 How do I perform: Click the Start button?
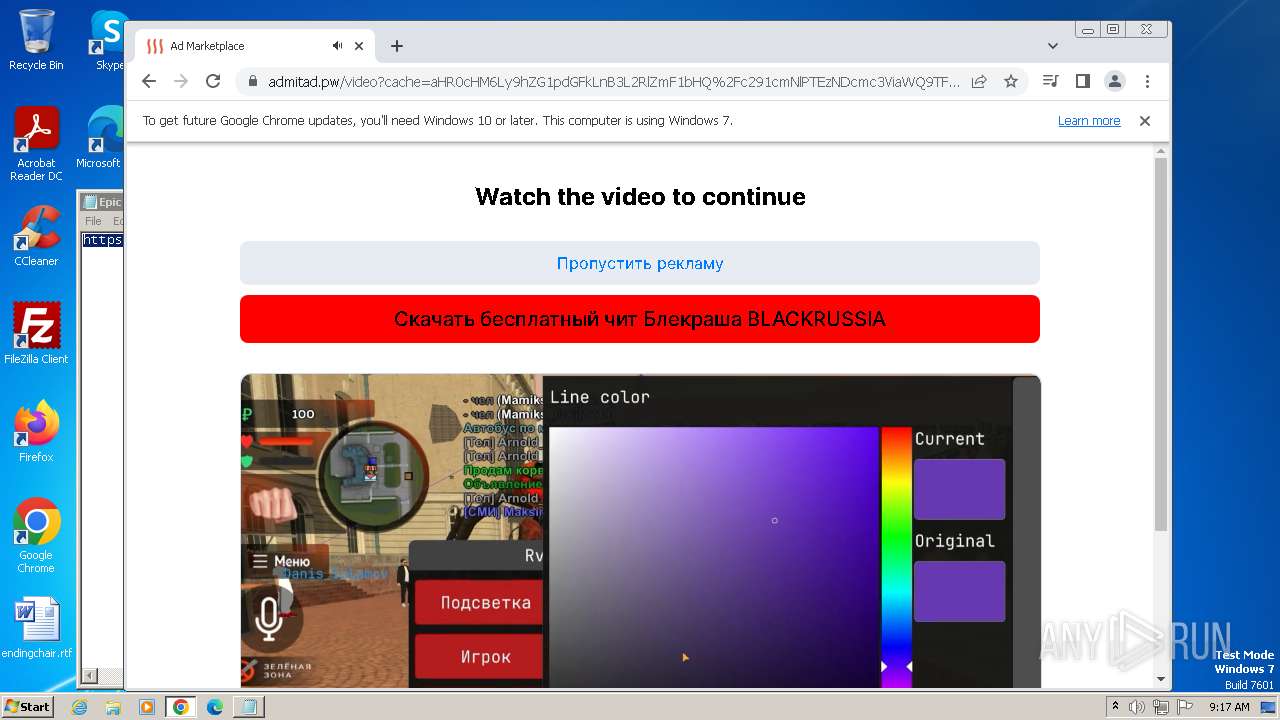pyautogui.click(x=27, y=707)
